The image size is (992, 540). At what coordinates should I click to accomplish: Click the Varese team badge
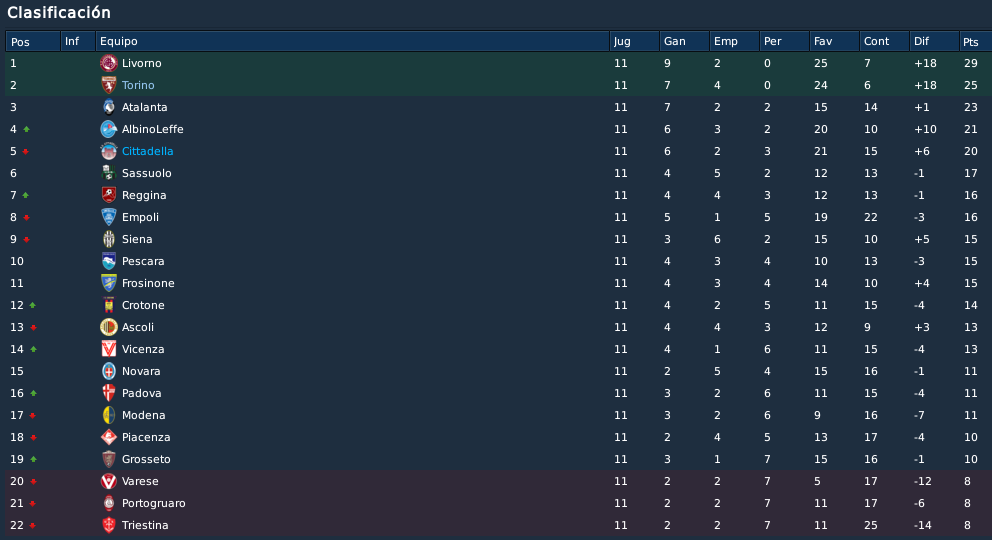click(x=109, y=481)
